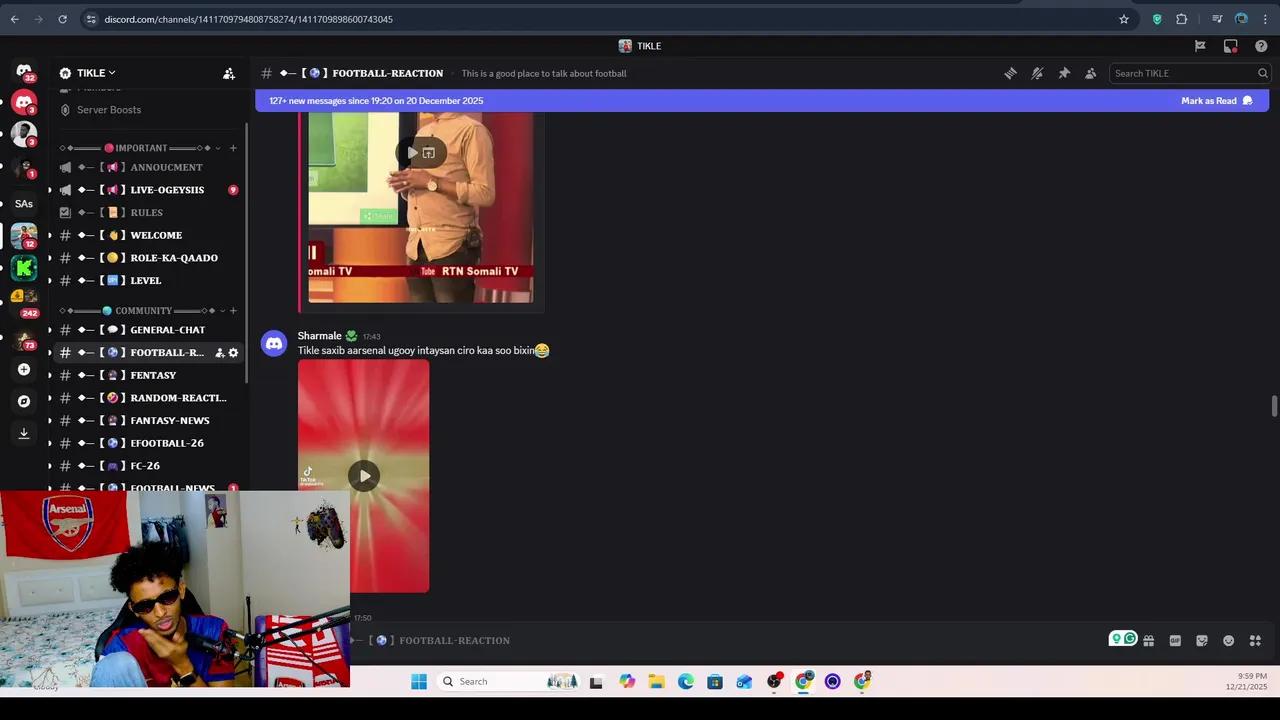Open Discover servers compass icon
Screen dimensions: 1280x720
24,401
